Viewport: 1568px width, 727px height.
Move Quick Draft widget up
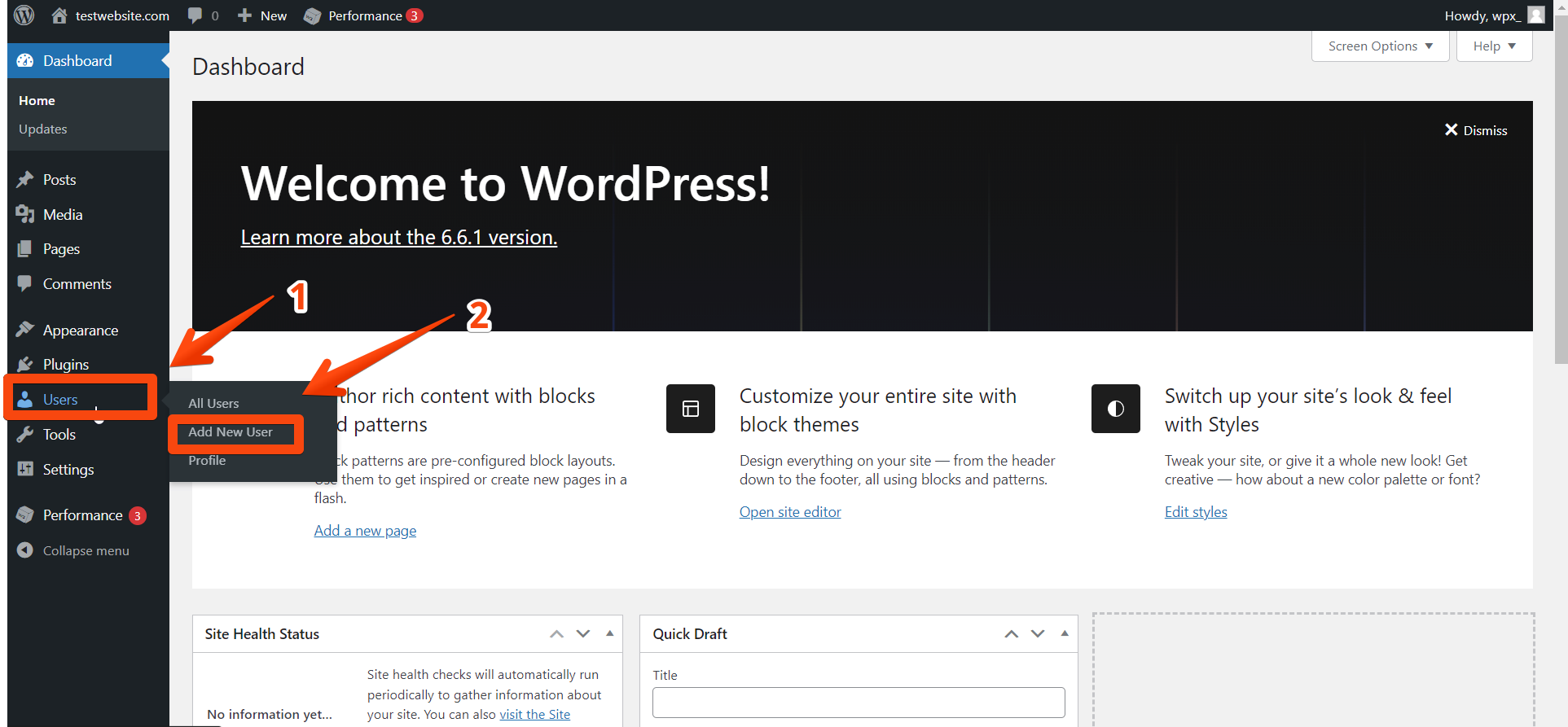(x=1012, y=634)
